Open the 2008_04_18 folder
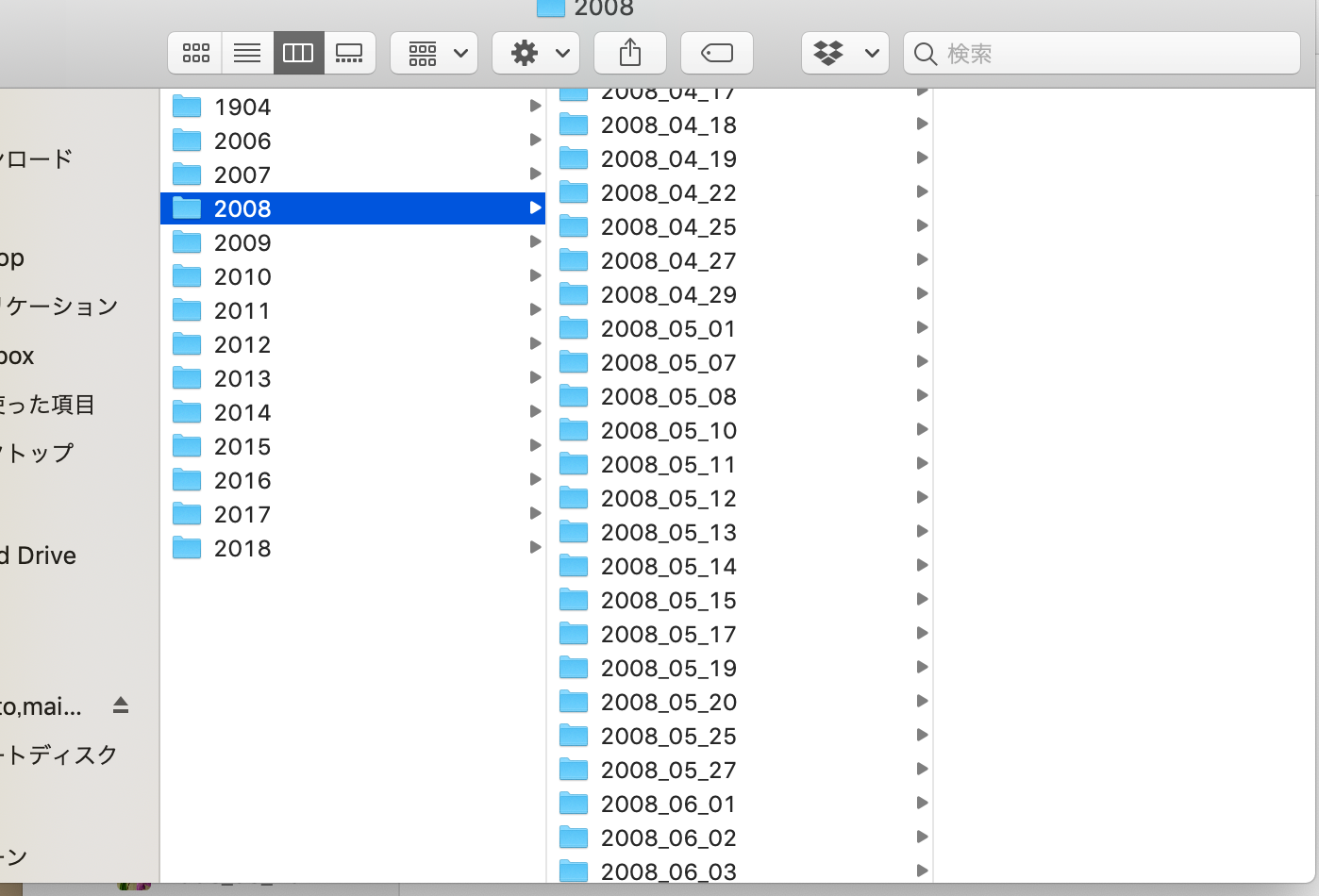The width and height of the screenshot is (1319, 896). (740, 124)
